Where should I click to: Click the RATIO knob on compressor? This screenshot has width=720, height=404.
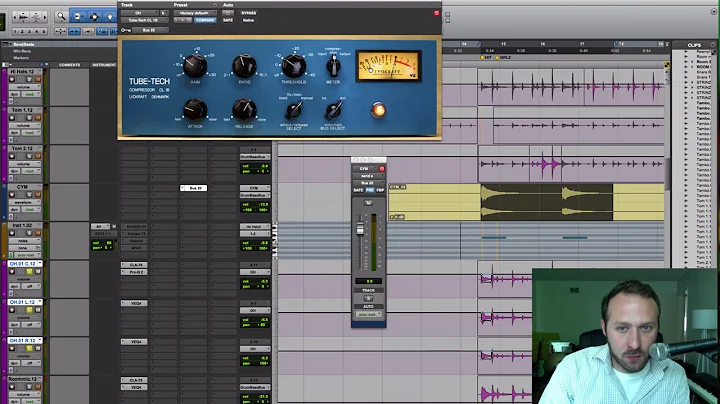[244, 66]
